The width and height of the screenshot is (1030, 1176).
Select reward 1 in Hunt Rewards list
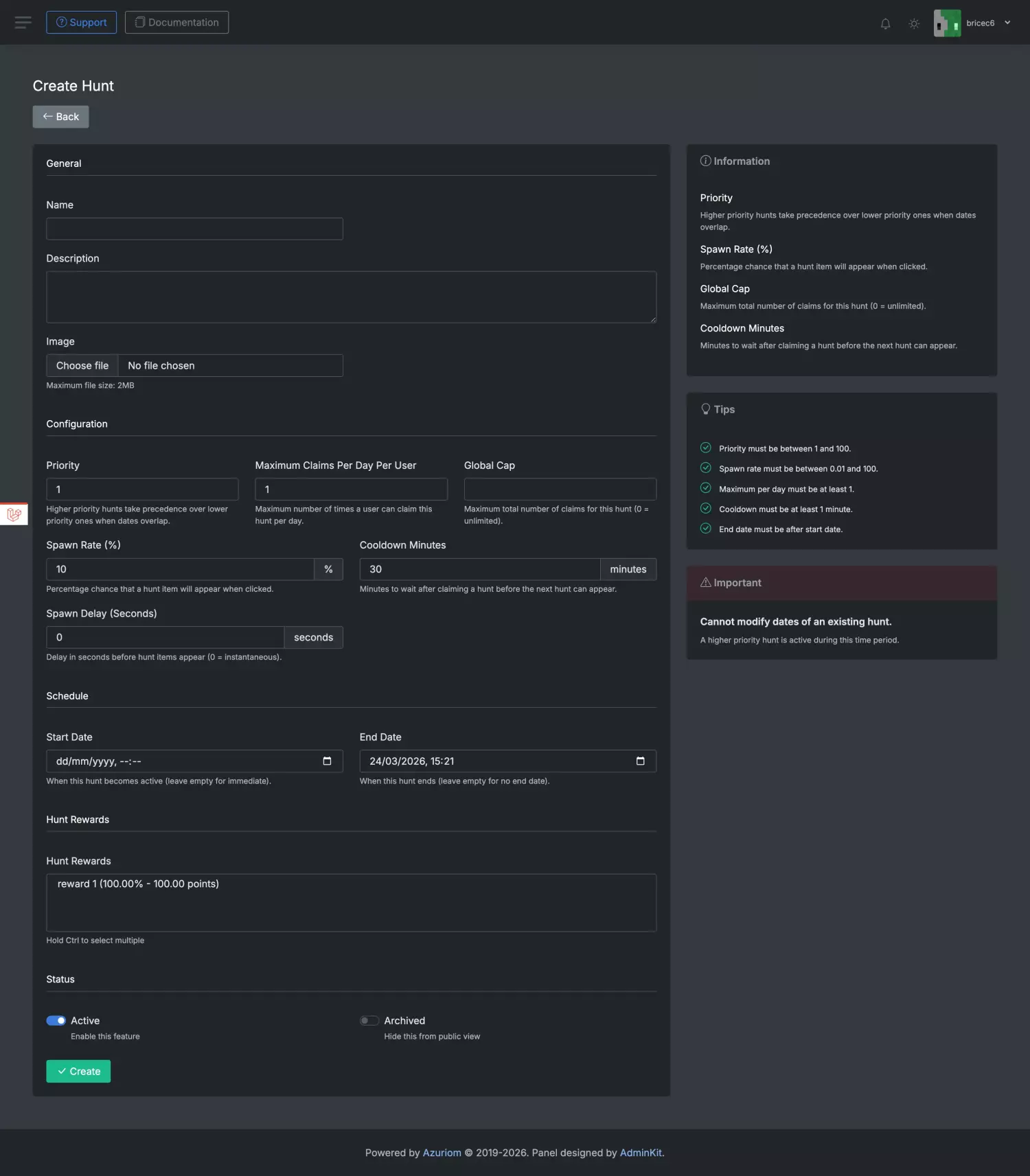tap(138, 884)
